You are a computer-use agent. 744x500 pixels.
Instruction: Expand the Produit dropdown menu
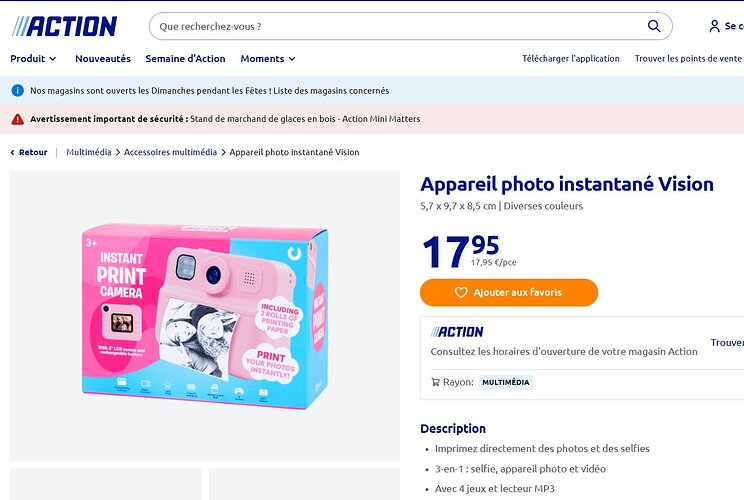33,59
